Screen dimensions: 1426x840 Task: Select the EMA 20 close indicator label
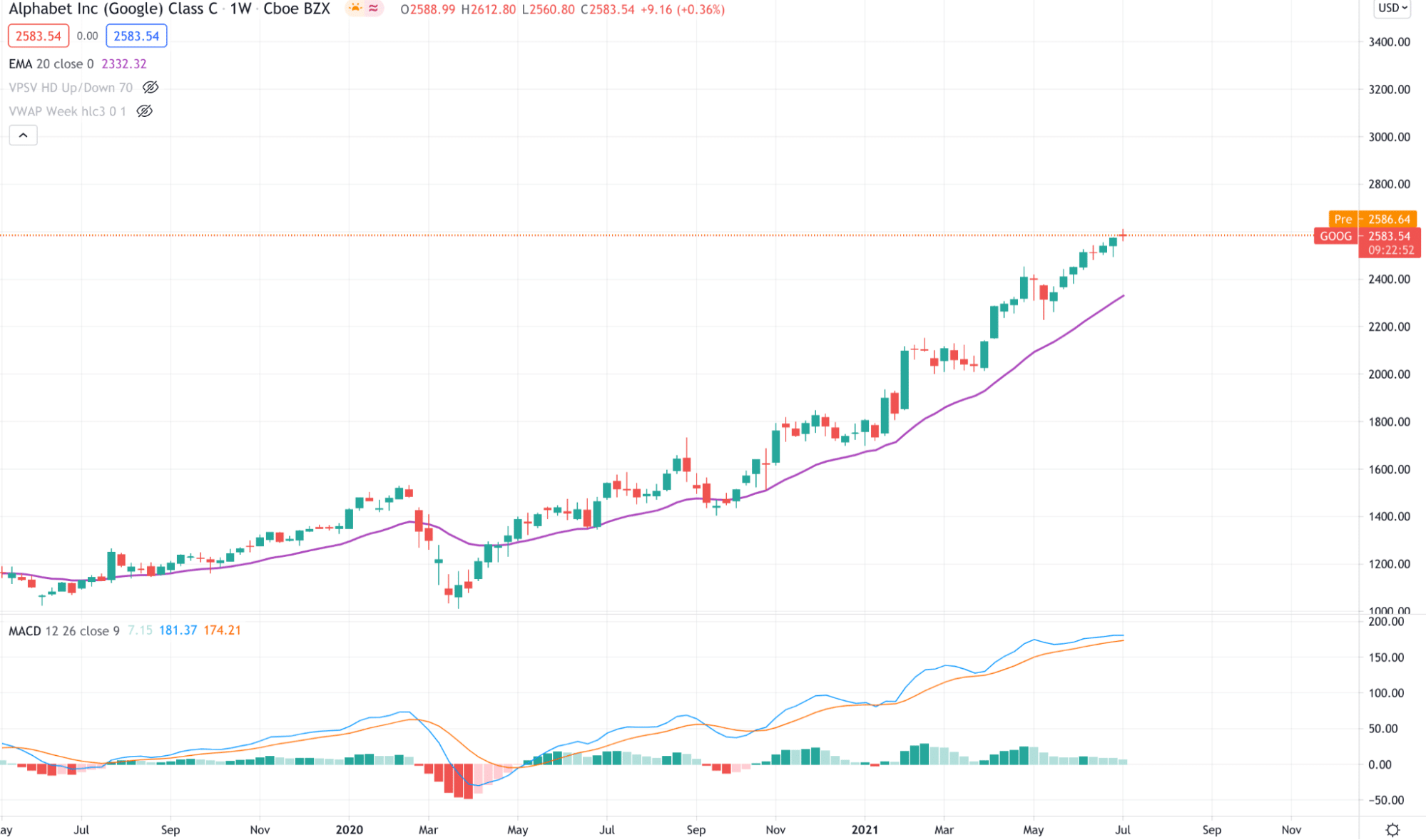click(x=51, y=64)
